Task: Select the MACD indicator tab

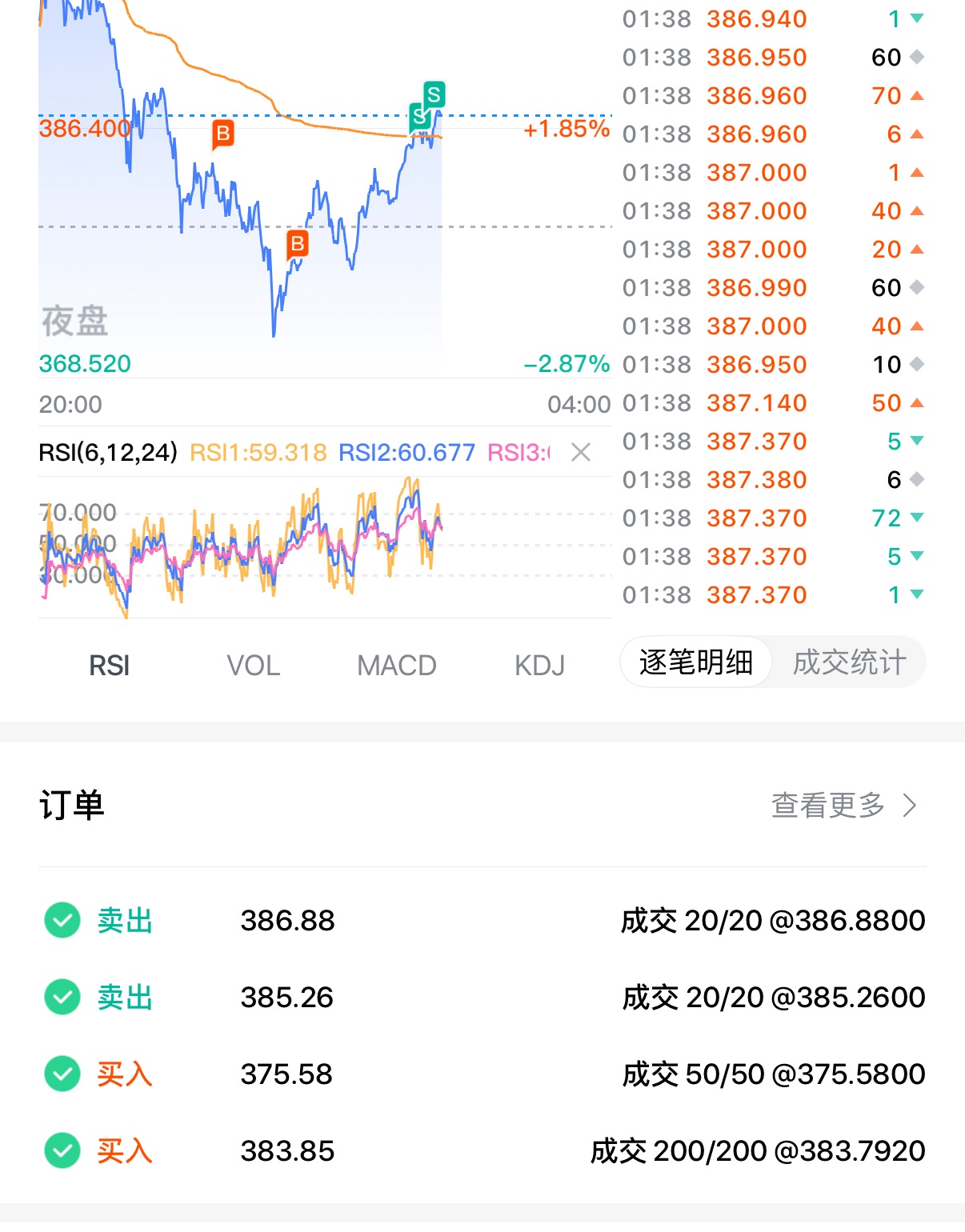Action: [396, 666]
